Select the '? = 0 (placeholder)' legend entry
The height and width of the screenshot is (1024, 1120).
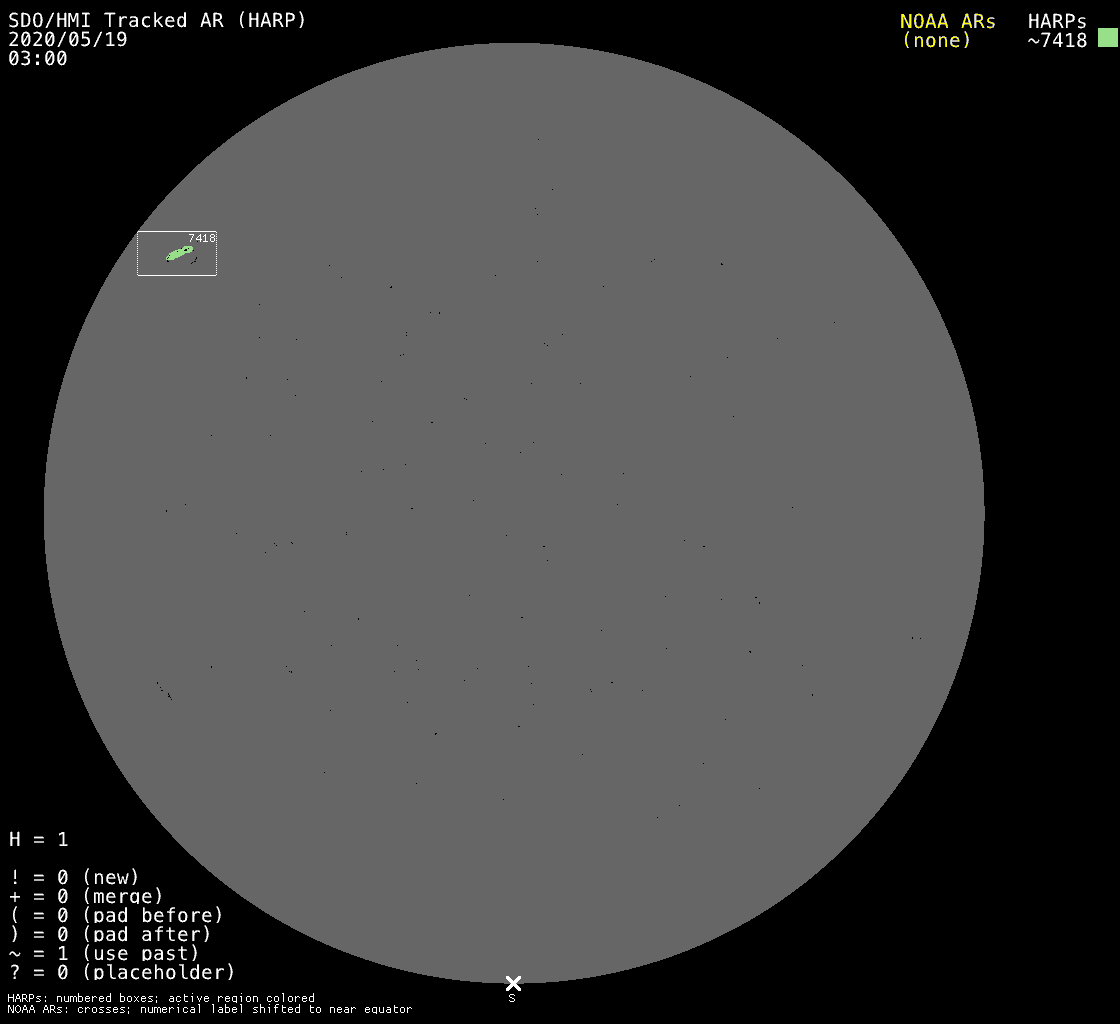click(122, 972)
